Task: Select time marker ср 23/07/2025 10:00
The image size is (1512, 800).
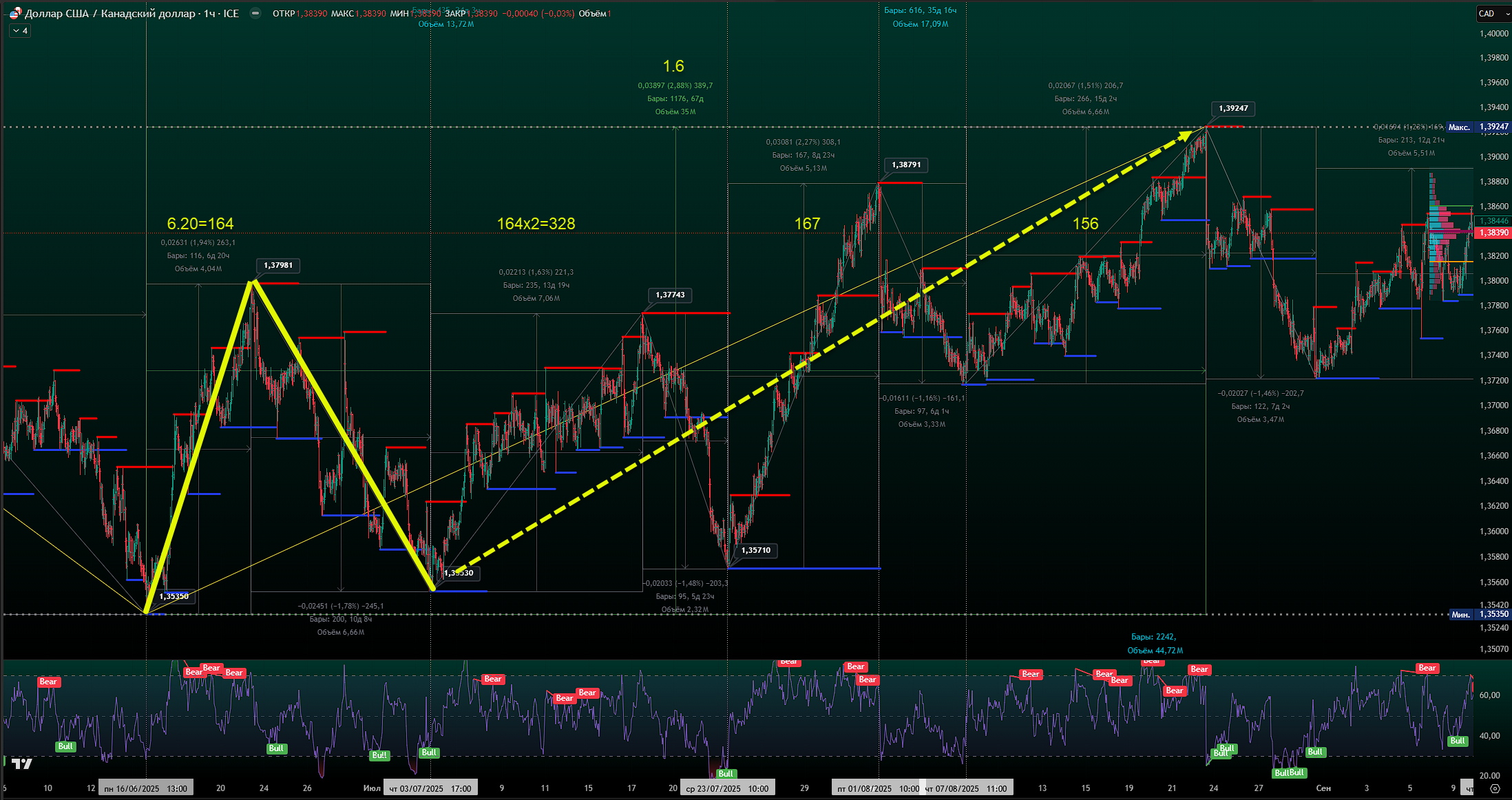Action: [x=727, y=788]
